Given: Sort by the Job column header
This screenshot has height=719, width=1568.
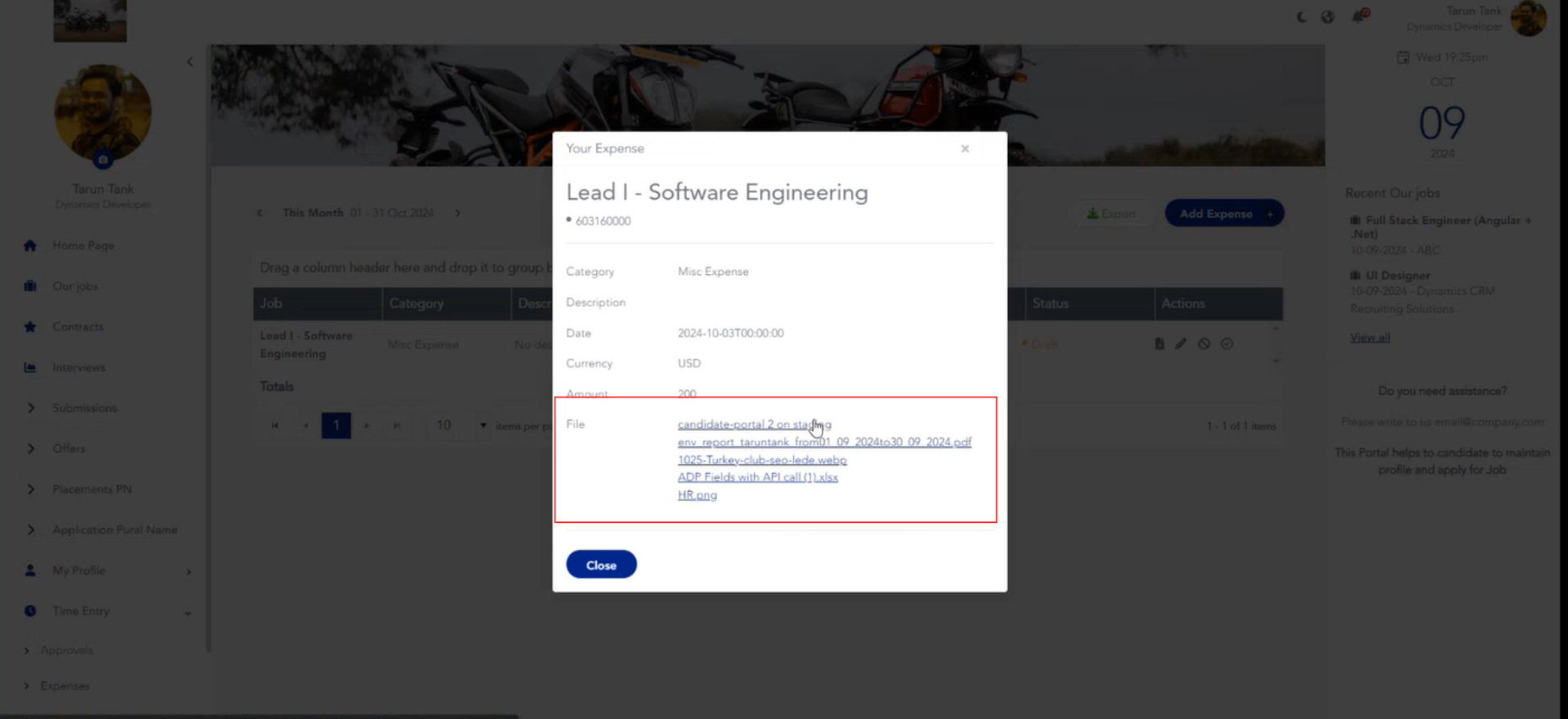Looking at the screenshot, I should point(317,304).
